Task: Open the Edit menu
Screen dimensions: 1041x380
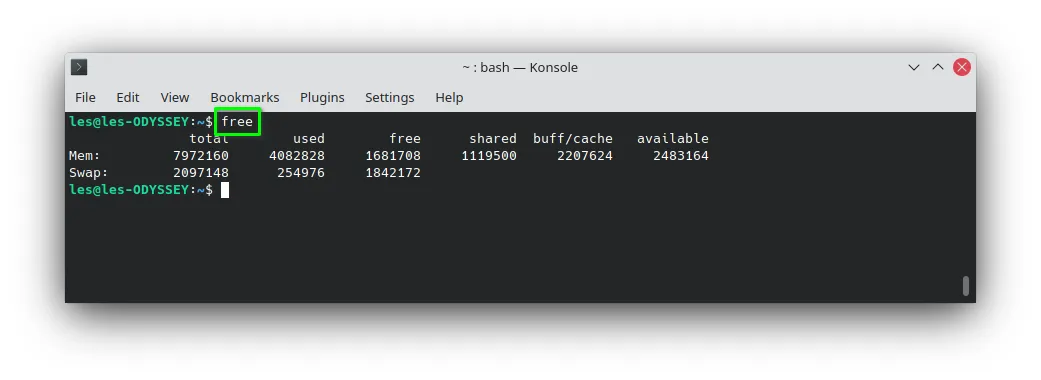Action: coord(127,97)
